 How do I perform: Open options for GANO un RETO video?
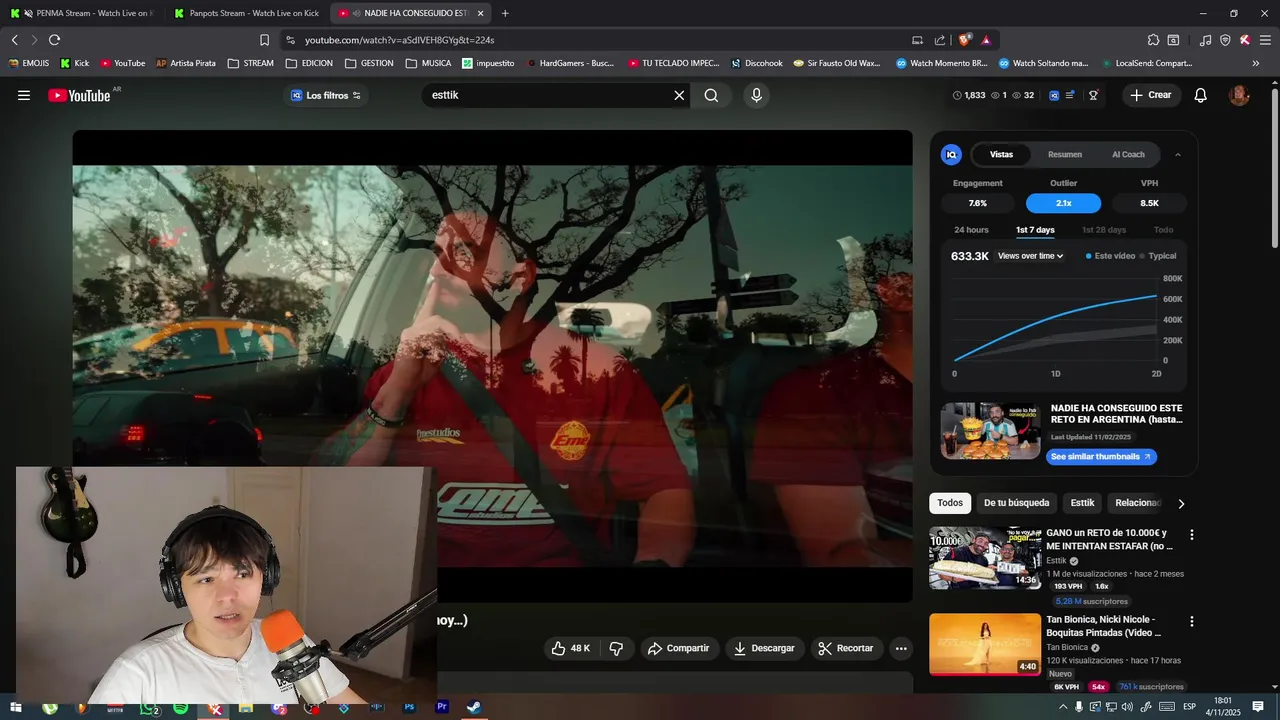click(1191, 535)
